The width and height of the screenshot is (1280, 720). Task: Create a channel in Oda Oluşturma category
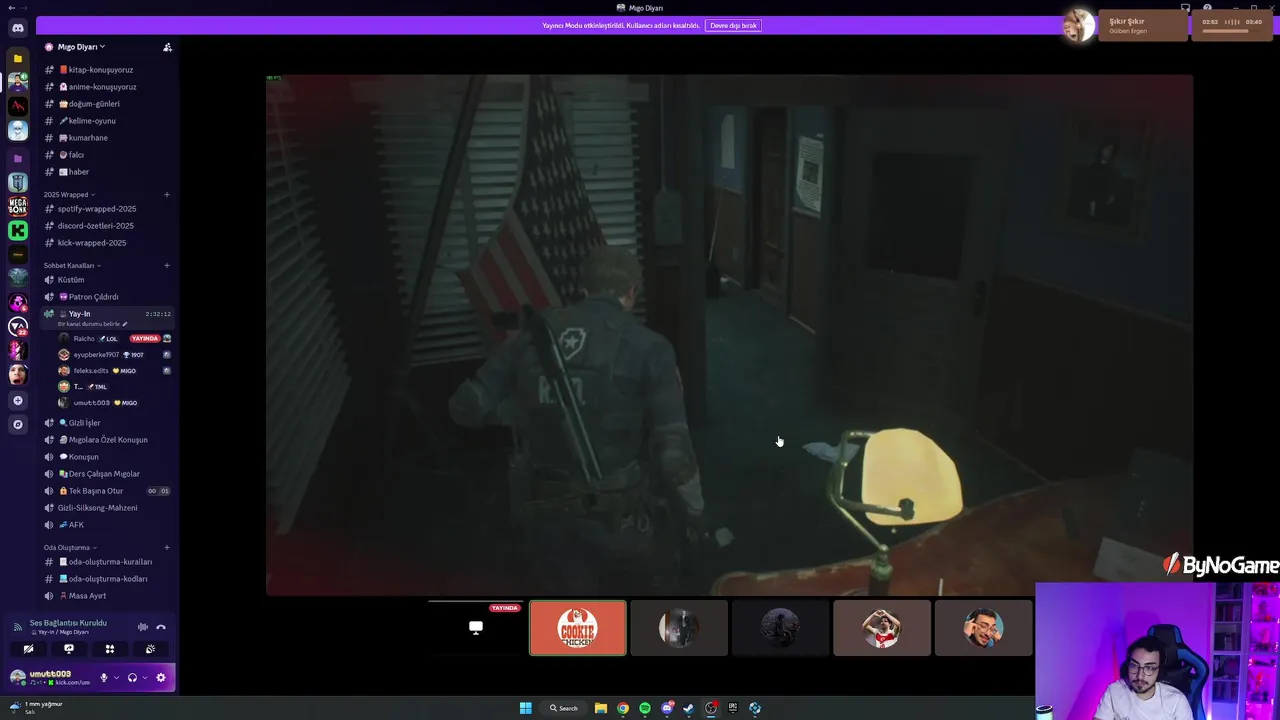click(167, 547)
